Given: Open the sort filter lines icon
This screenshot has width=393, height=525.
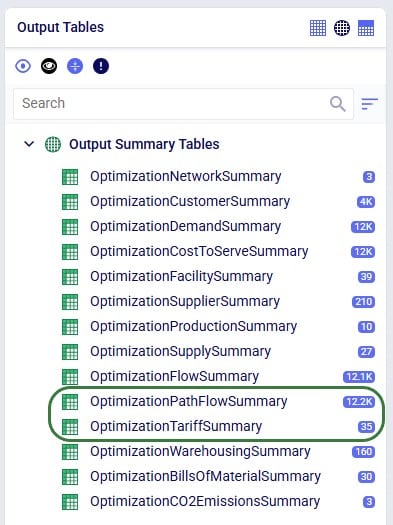Looking at the screenshot, I should [370, 104].
